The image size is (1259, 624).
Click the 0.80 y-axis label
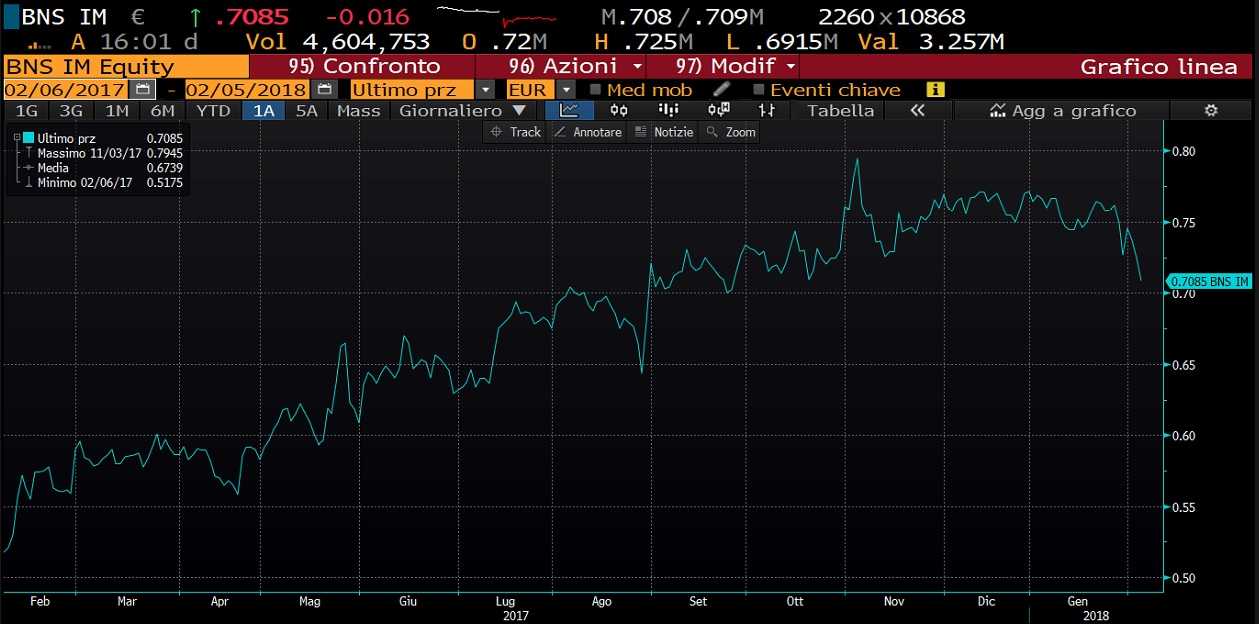(x=1184, y=152)
